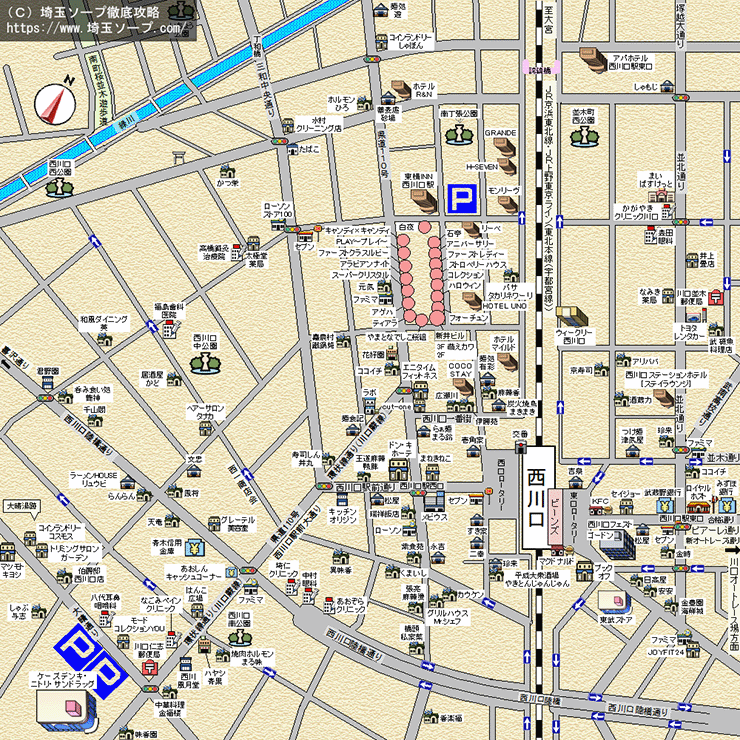Image resolution: width=740 pixels, height=740 pixels.
Task: Click the エニタイムフィットネス label
Action: 420,371
